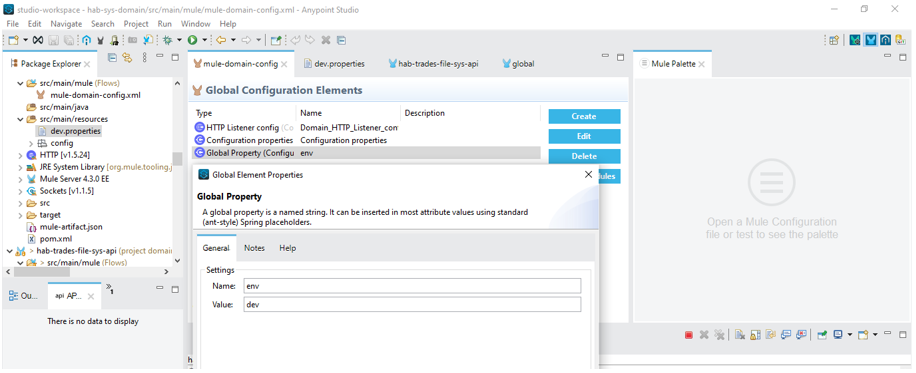The height and width of the screenshot is (373, 916).
Task: Select mule-domain-config.xml in the tree
Action: pos(88,95)
